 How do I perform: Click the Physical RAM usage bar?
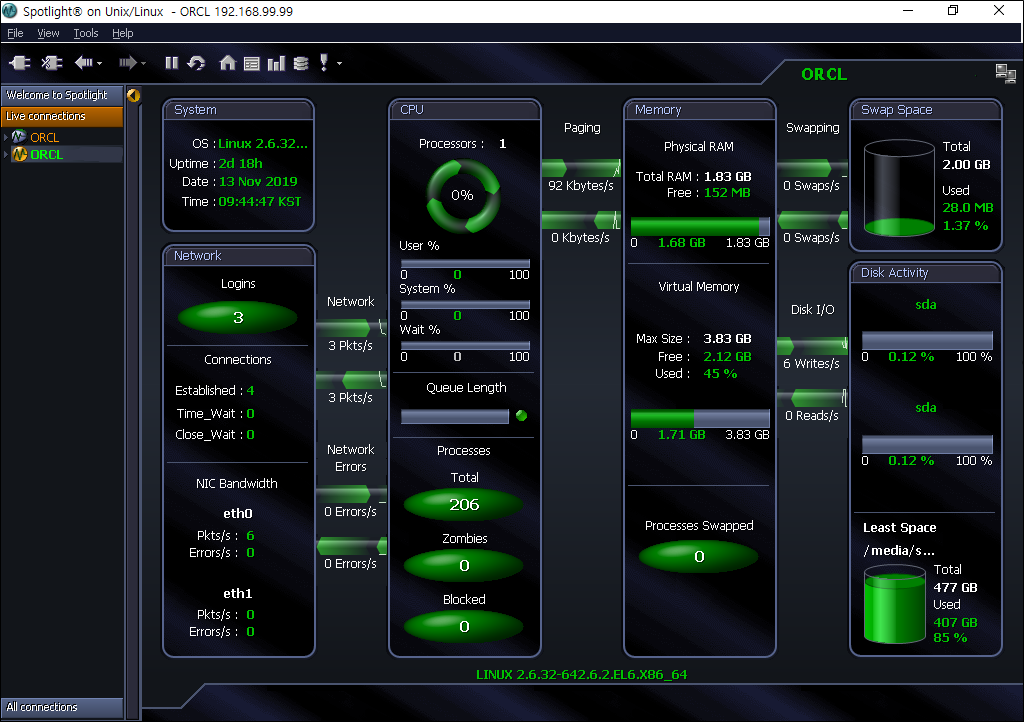700,226
